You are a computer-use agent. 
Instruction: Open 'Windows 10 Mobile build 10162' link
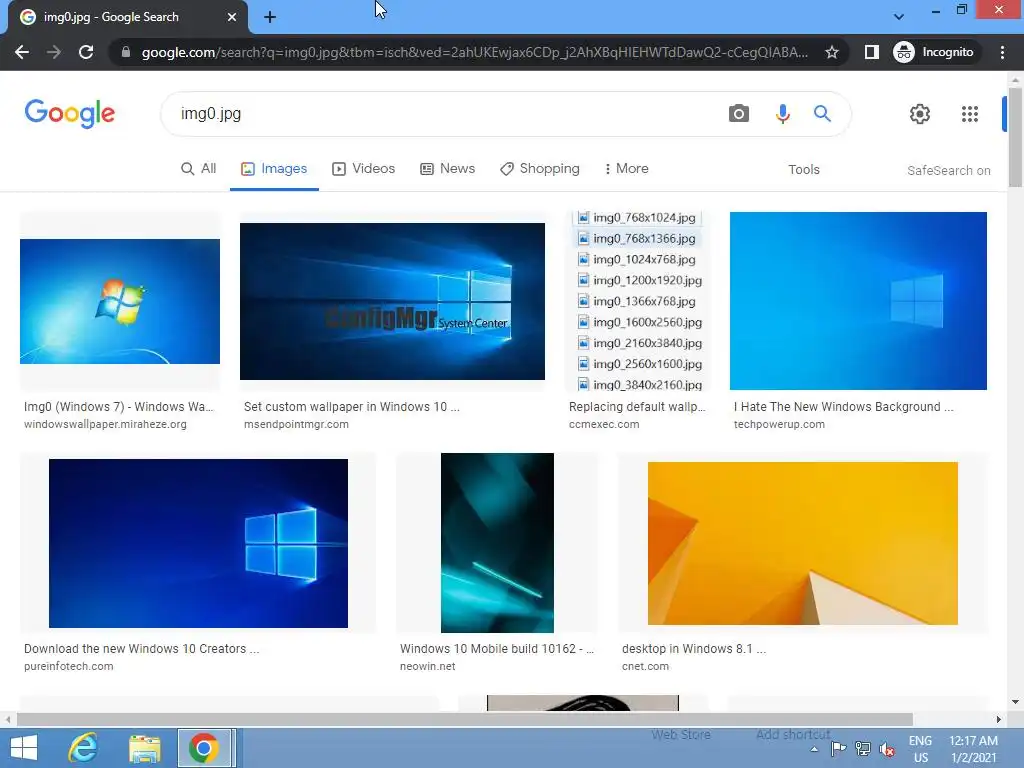tap(496, 648)
